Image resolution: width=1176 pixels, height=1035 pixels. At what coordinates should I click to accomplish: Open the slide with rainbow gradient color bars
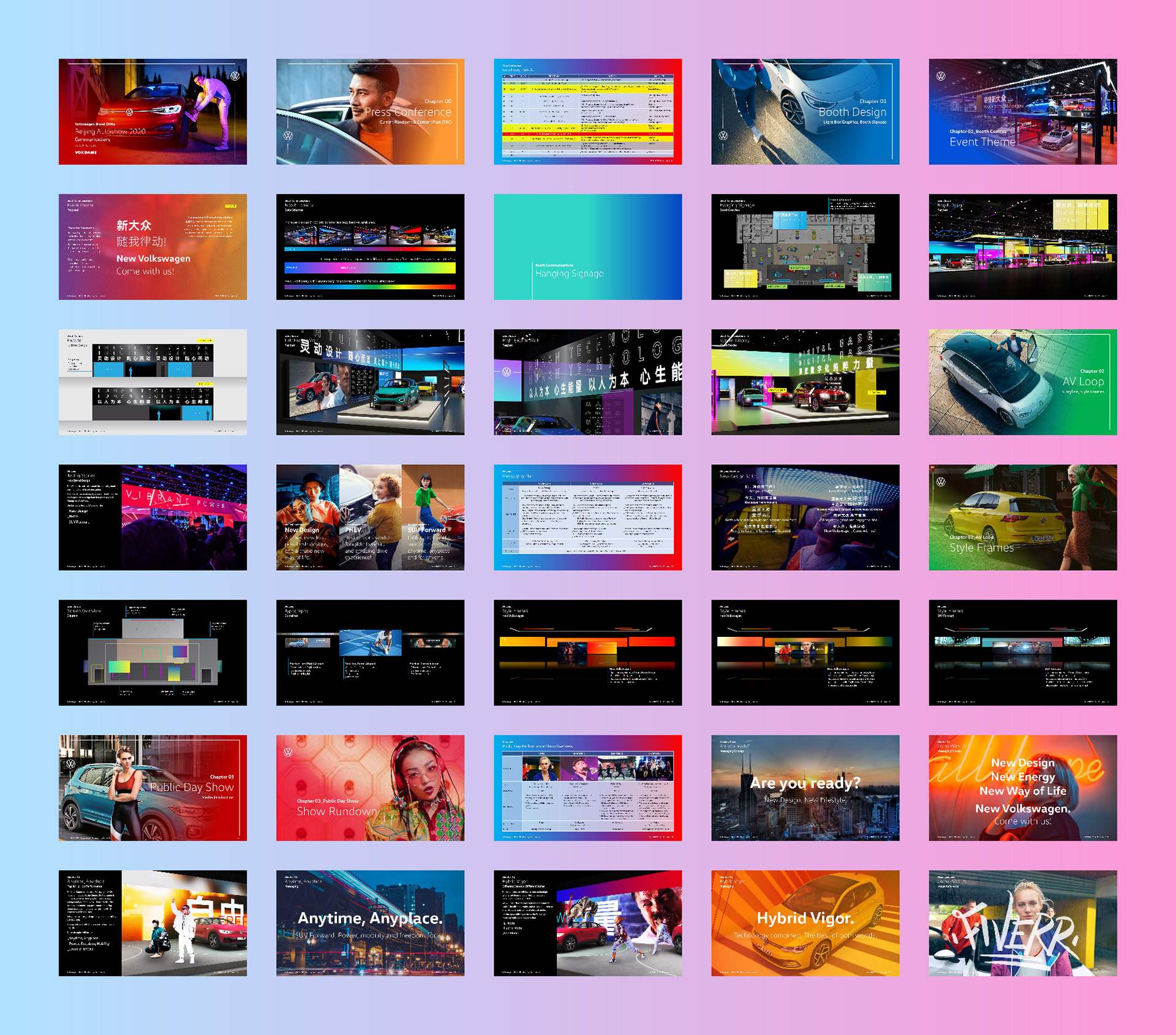(x=370, y=247)
